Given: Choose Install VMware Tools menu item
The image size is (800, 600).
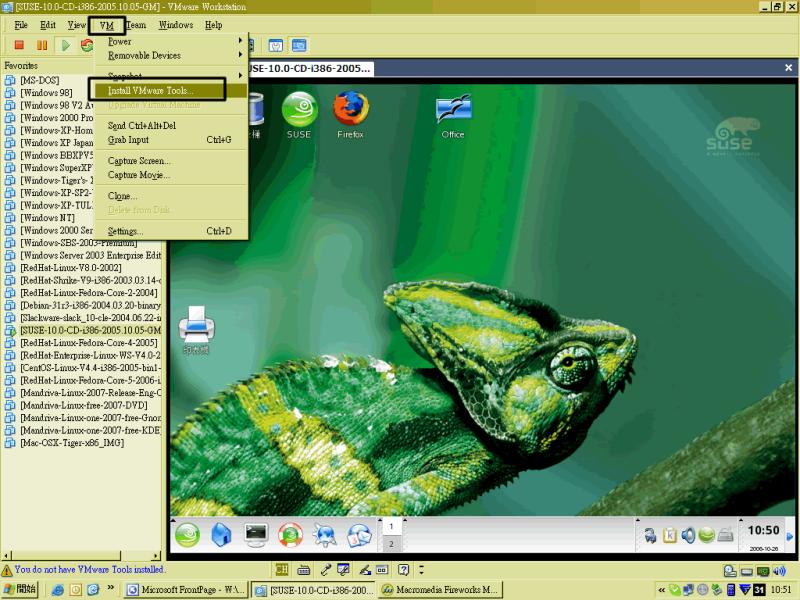Looking at the screenshot, I should 171,91.
